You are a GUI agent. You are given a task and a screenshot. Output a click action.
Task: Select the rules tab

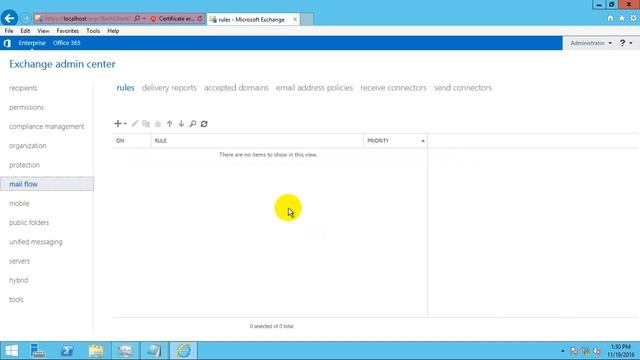[x=125, y=88]
